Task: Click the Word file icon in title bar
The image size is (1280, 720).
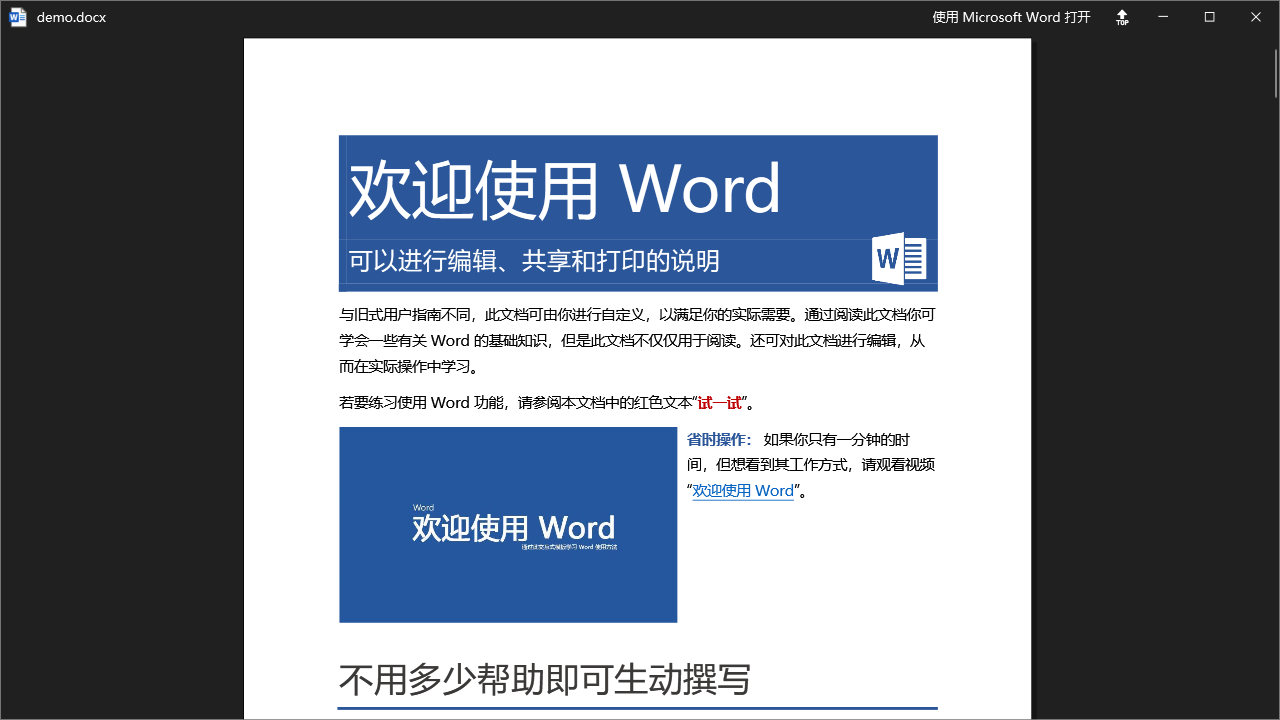Action: tap(18, 17)
